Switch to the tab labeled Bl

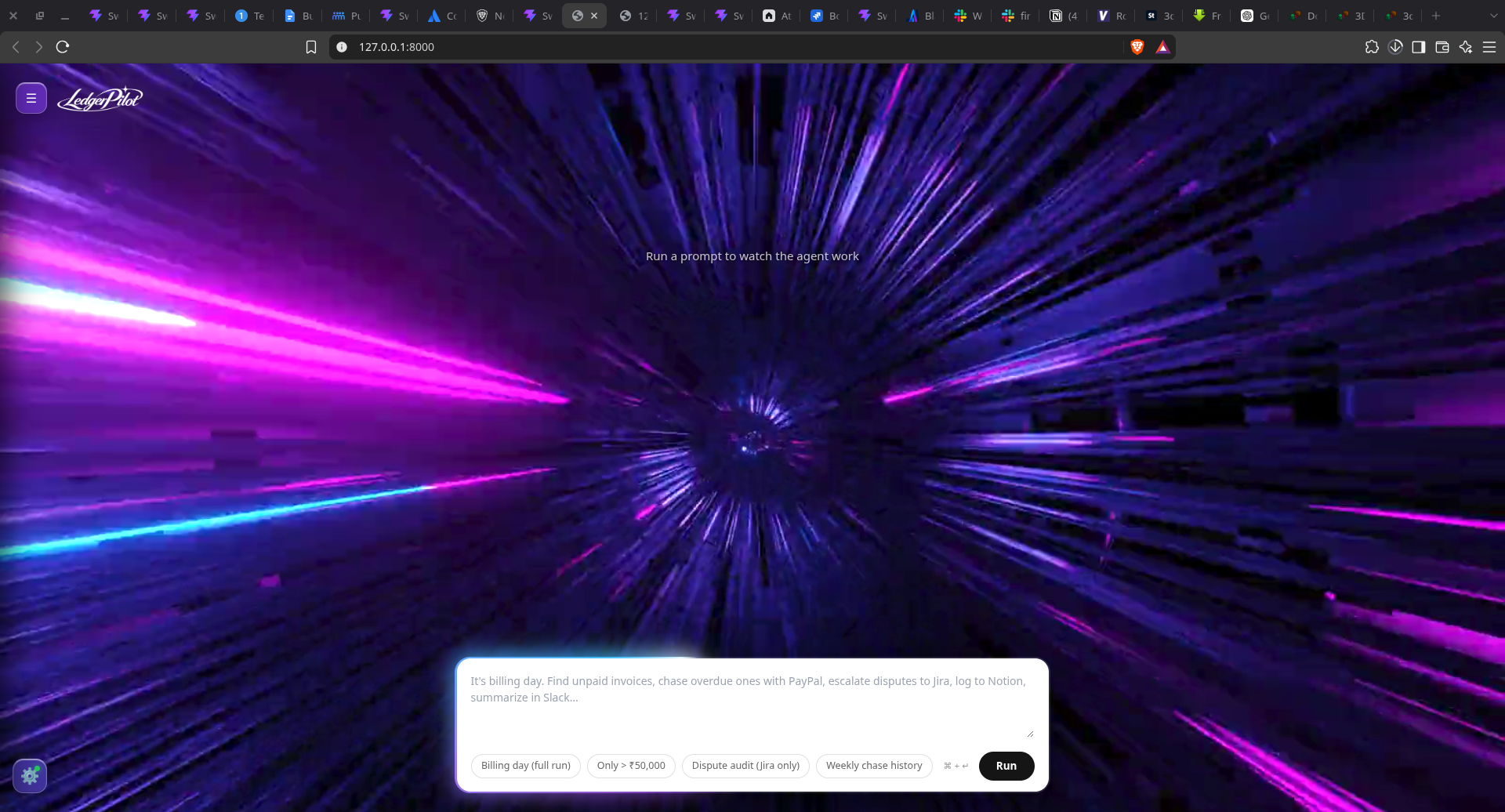(x=920, y=16)
